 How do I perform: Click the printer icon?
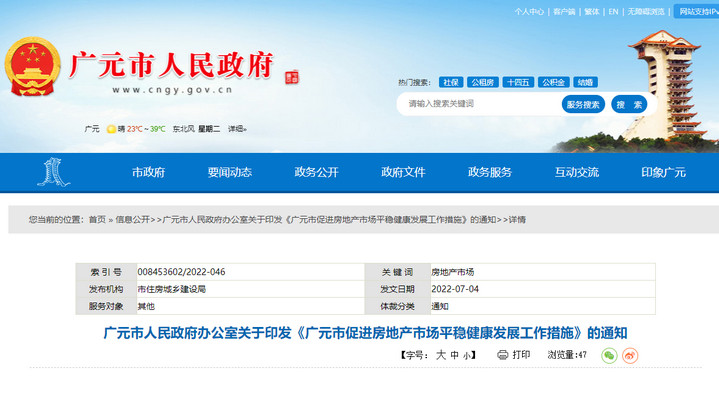tap(503, 355)
